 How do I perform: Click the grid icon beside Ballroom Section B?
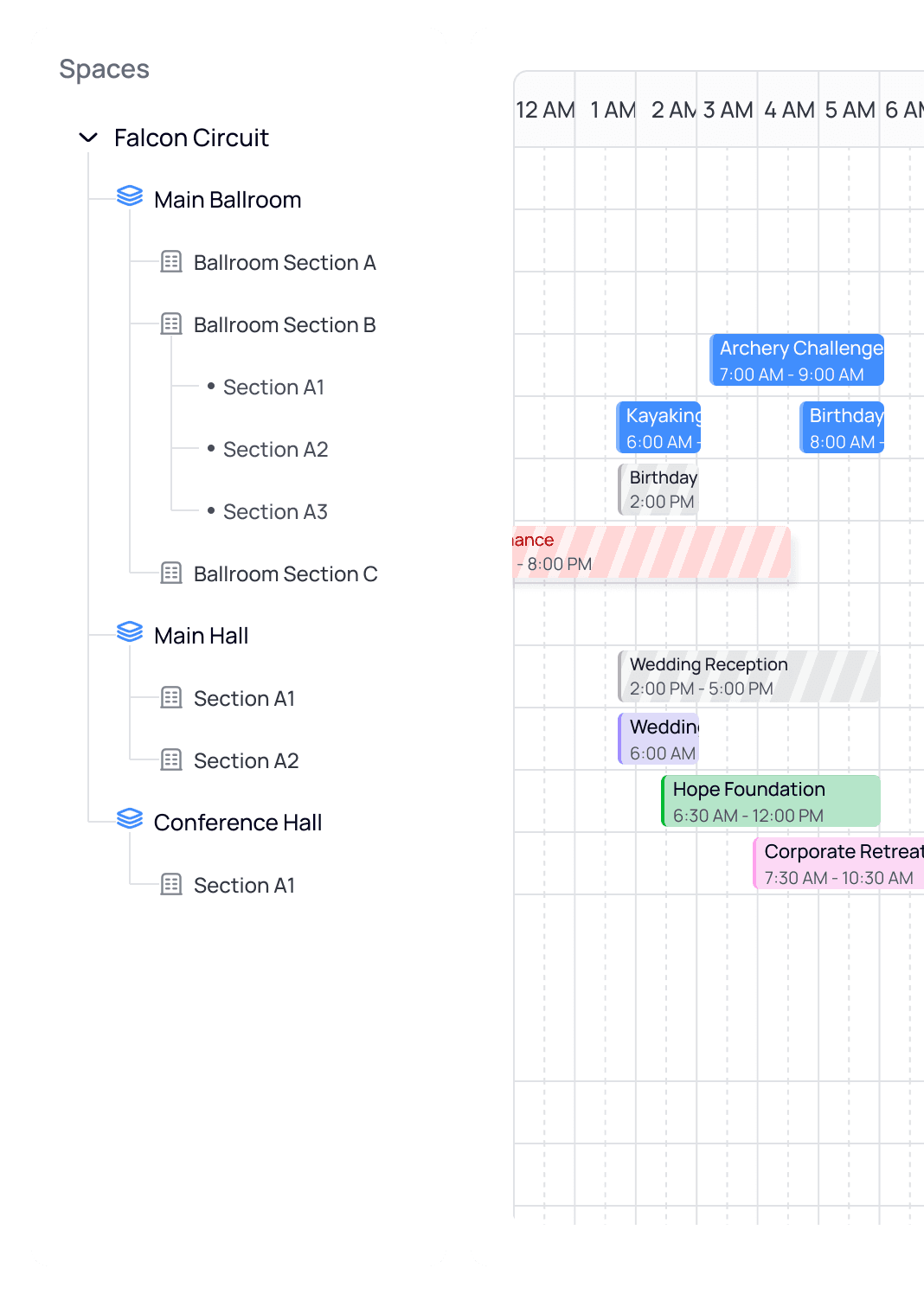pos(170,324)
